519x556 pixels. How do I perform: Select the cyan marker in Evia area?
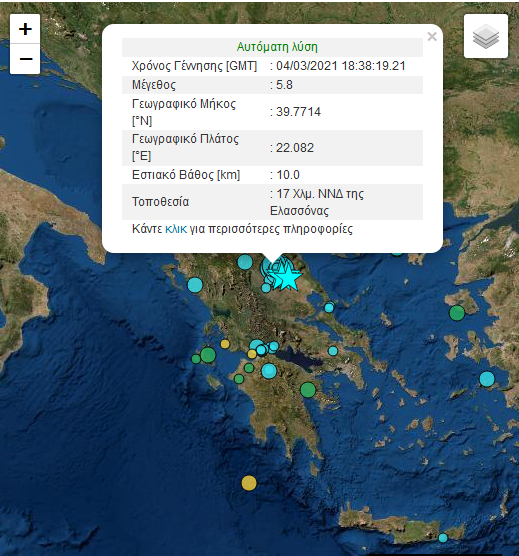[x=333, y=351]
